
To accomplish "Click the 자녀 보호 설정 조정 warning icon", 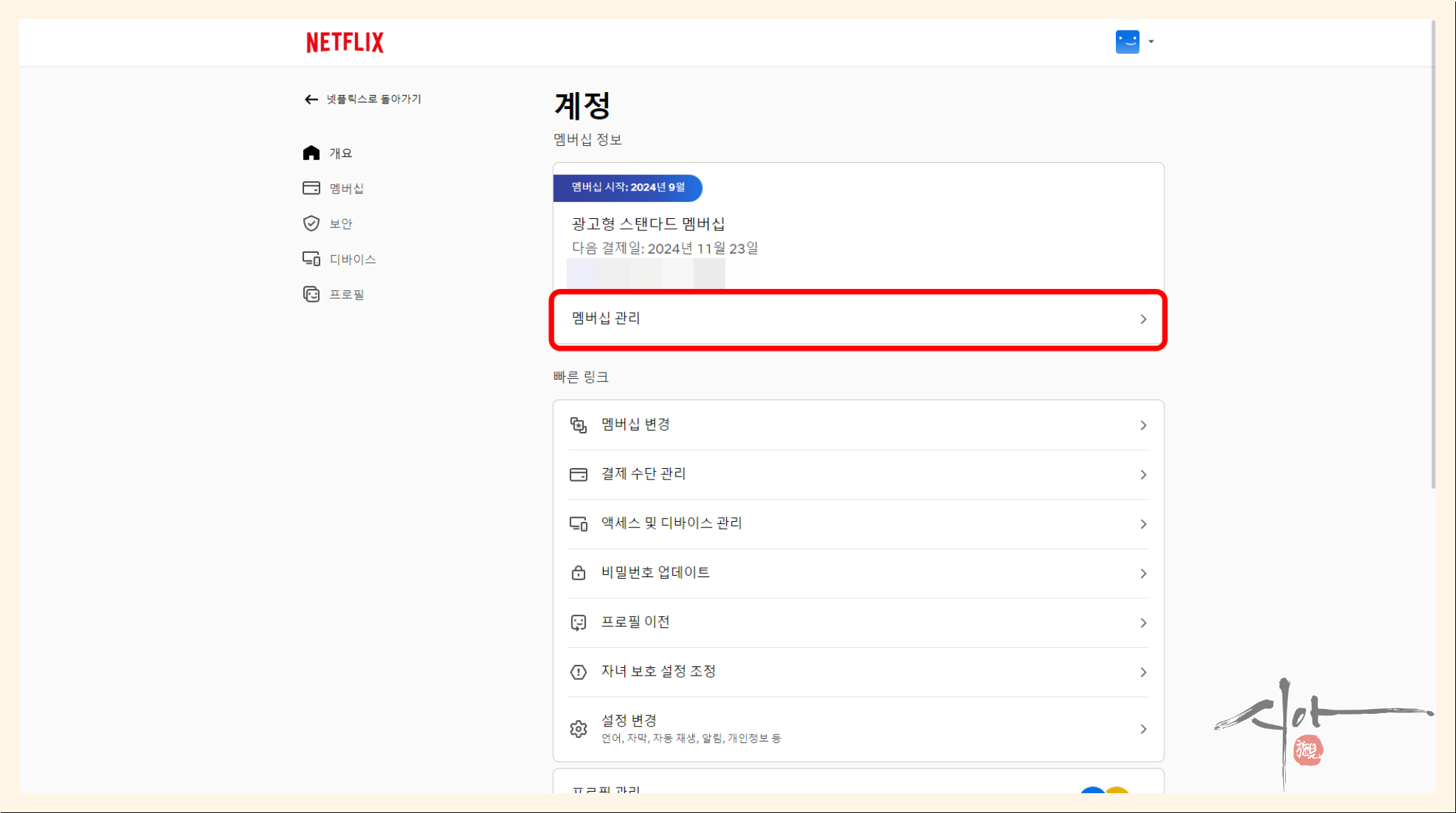I will point(578,672).
